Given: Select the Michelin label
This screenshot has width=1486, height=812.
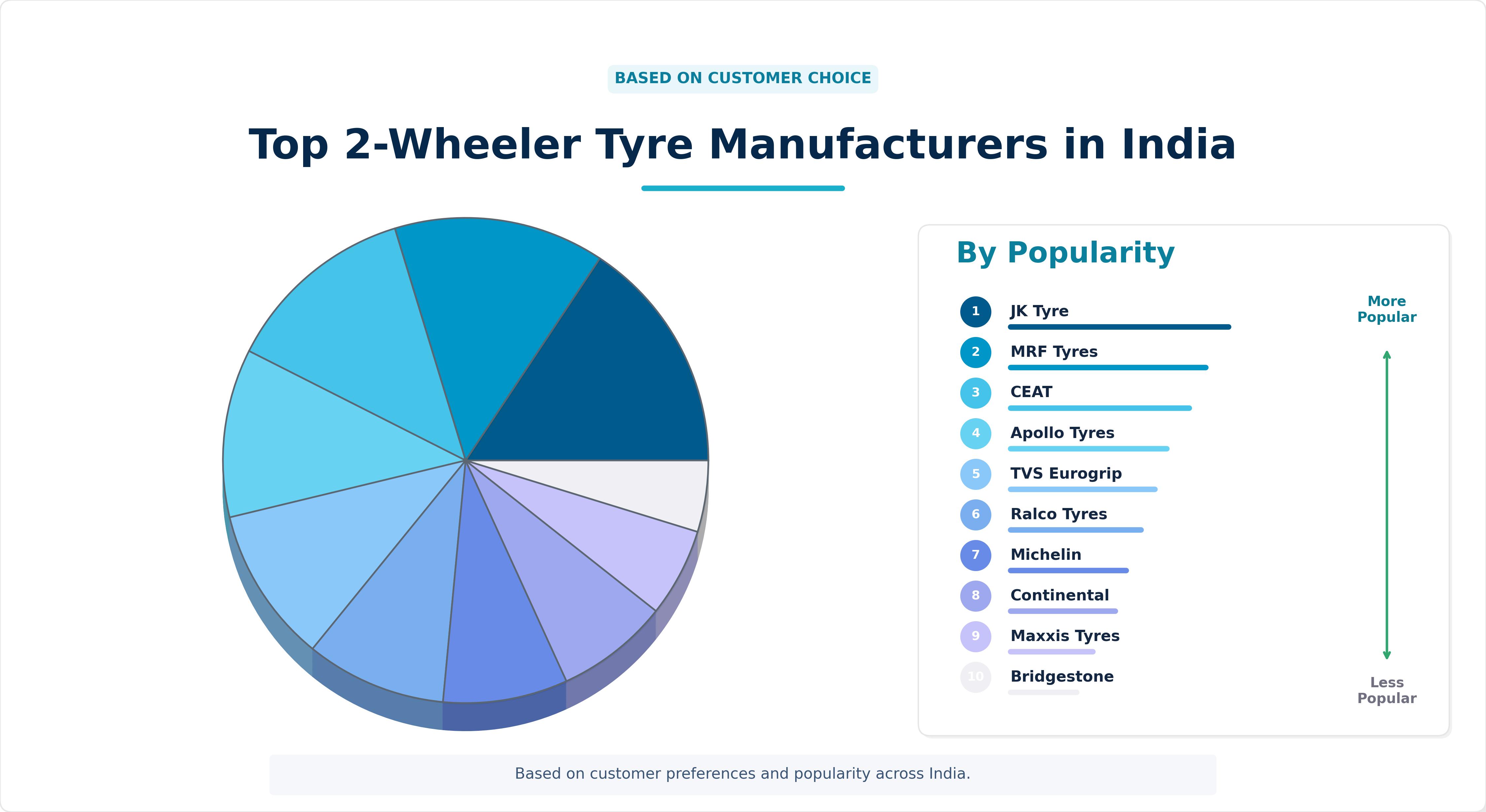Looking at the screenshot, I should 1045,555.
